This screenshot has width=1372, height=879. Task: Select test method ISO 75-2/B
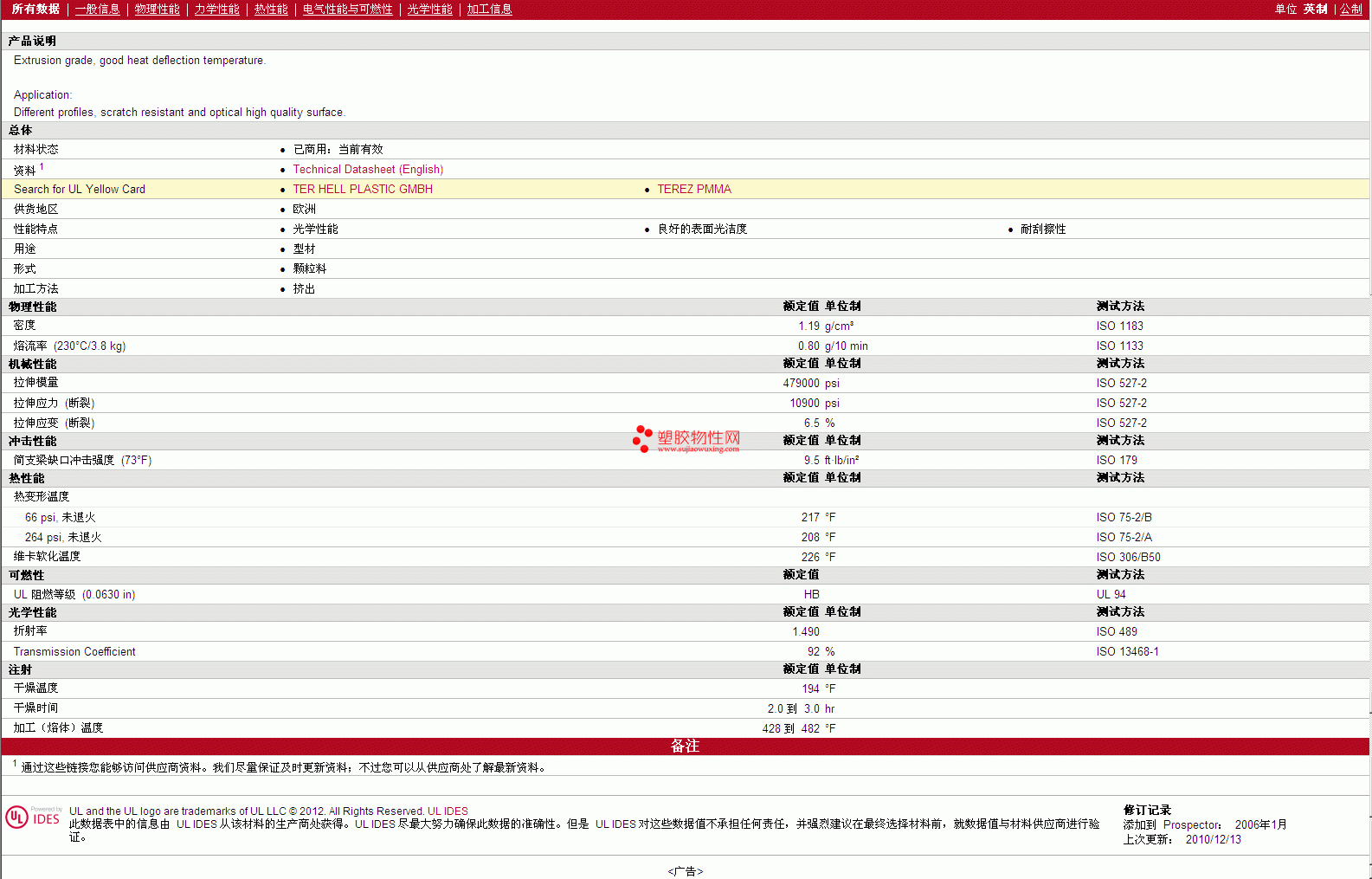point(1124,517)
